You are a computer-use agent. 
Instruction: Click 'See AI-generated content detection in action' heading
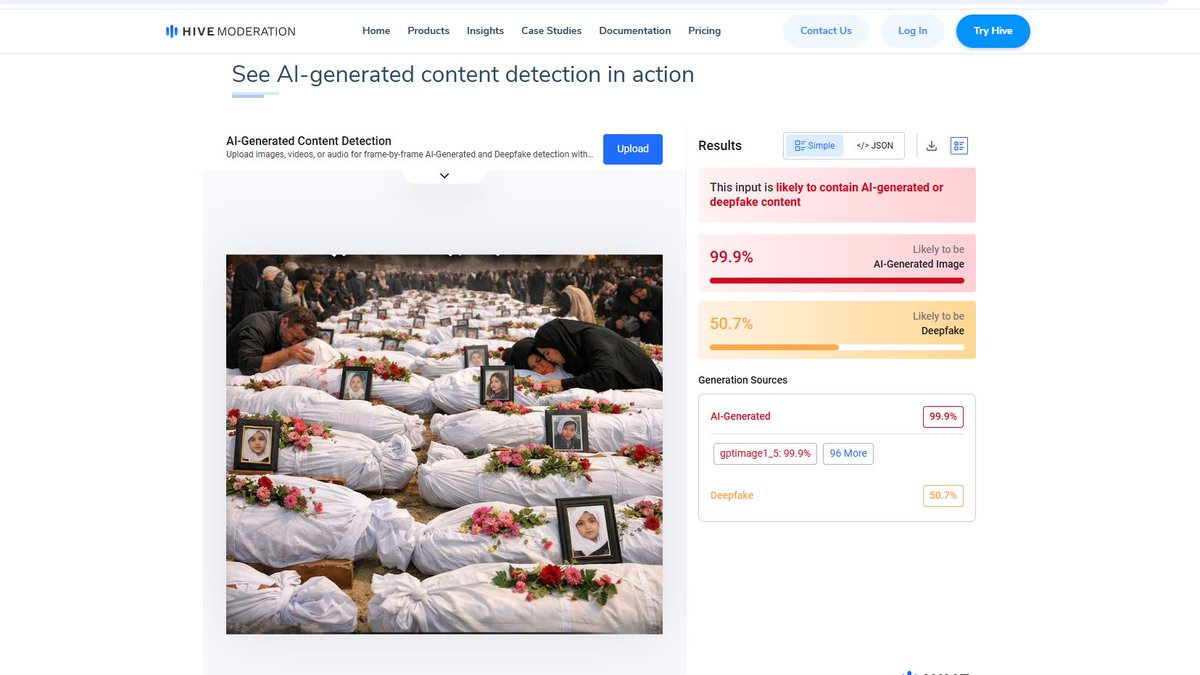pyautogui.click(x=463, y=74)
